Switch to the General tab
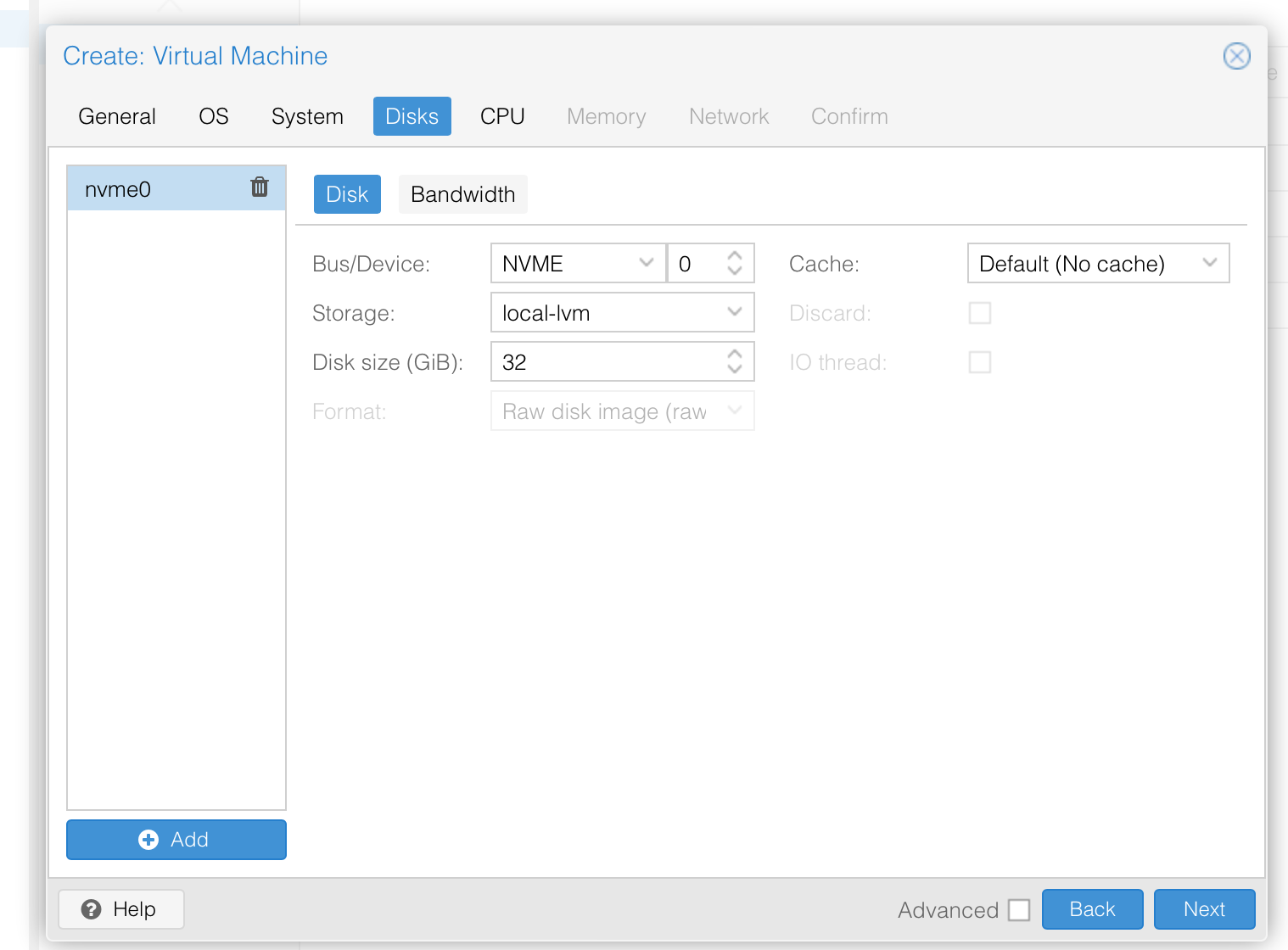Image resolution: width=1288 pixels, height=950 pixels. point(117,116)
